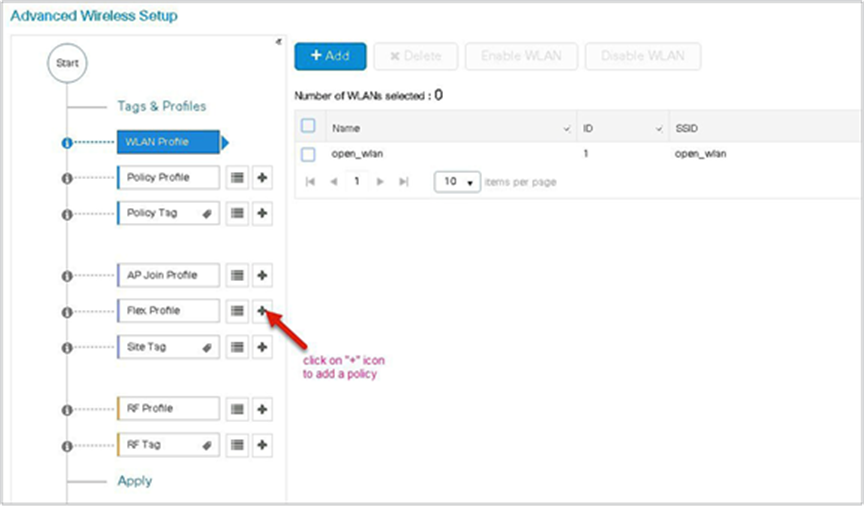This screenshot has width=864, height=506.
Task: Go to previous page of WLAN table
Action: (x=333, y=182)
